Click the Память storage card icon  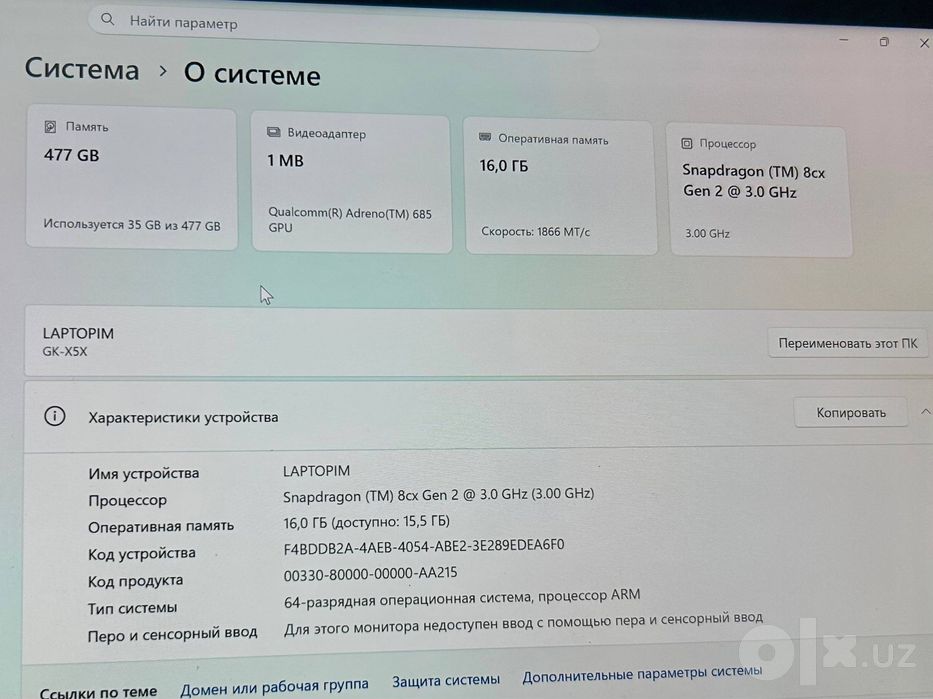coord(51,126)
